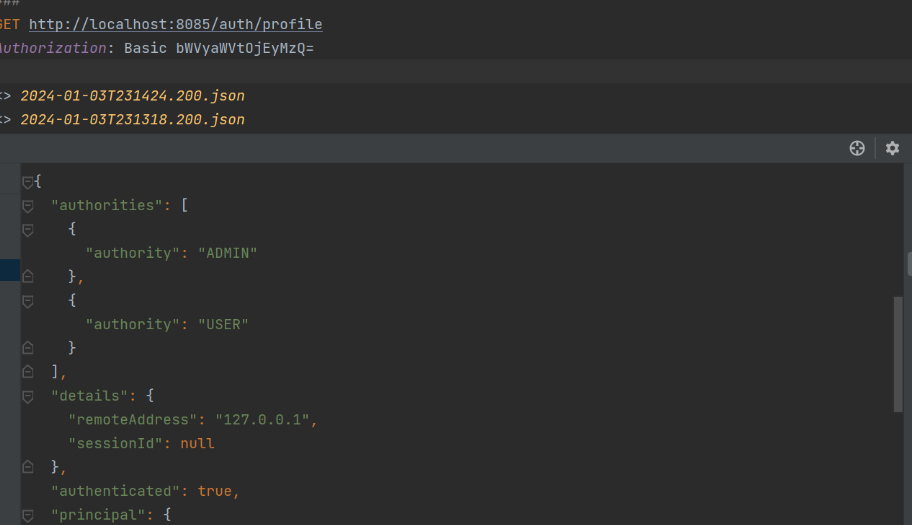Click fold end marker closing details object
Image resolution: width=914 pixels, height=525 pixels.
(x=27, y=467)
